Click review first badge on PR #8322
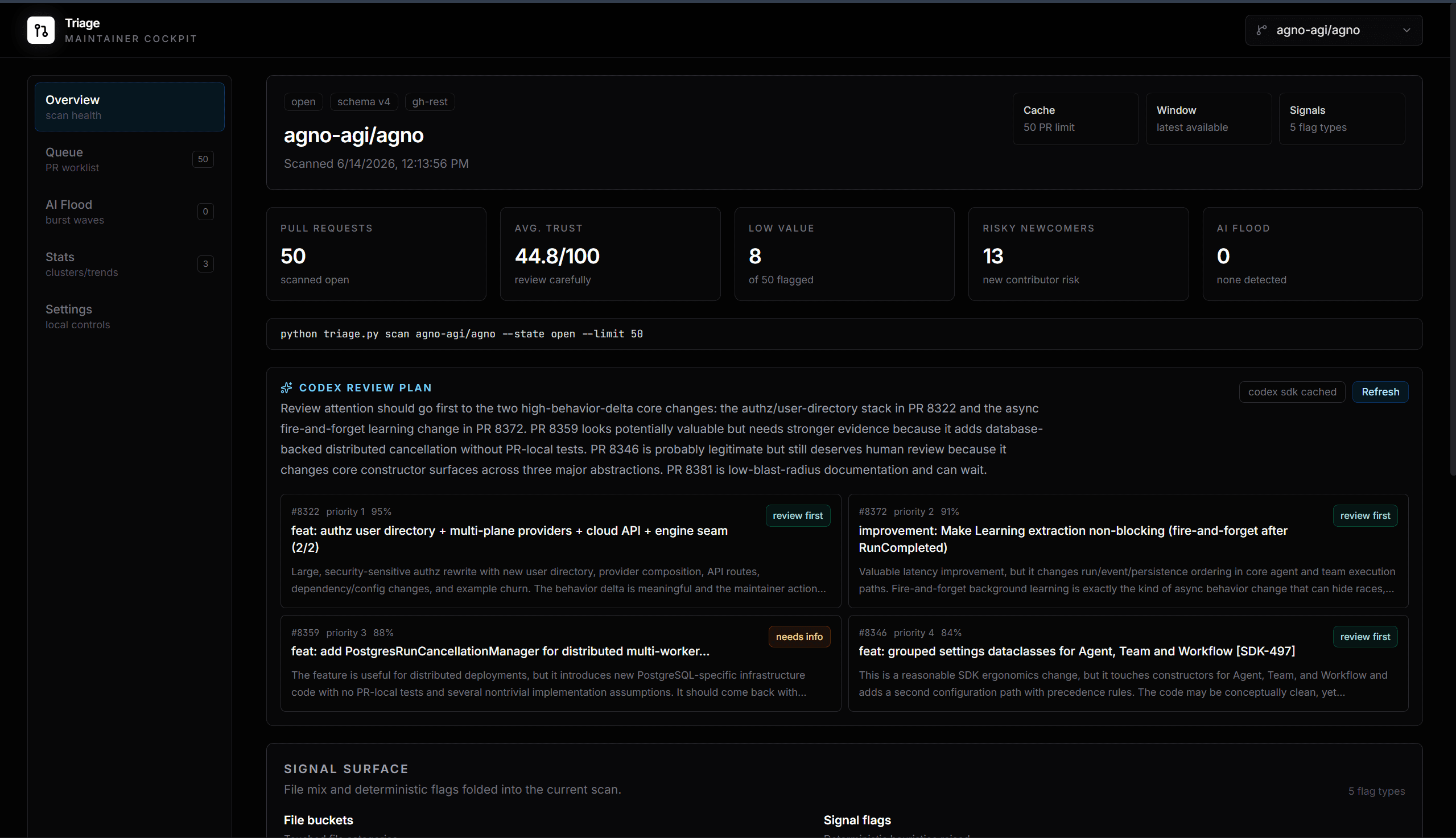 pos(798,515)
